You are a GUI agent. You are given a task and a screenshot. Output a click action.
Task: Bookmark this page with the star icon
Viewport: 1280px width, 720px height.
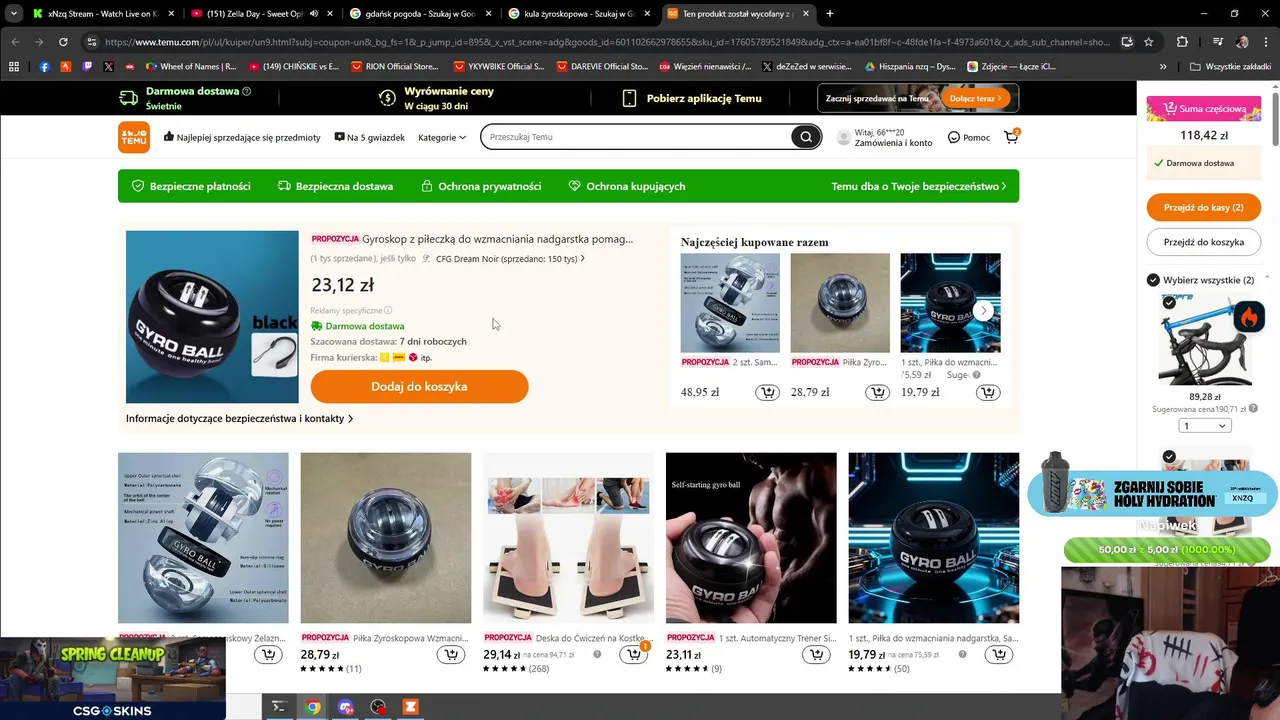point(1149,42)
